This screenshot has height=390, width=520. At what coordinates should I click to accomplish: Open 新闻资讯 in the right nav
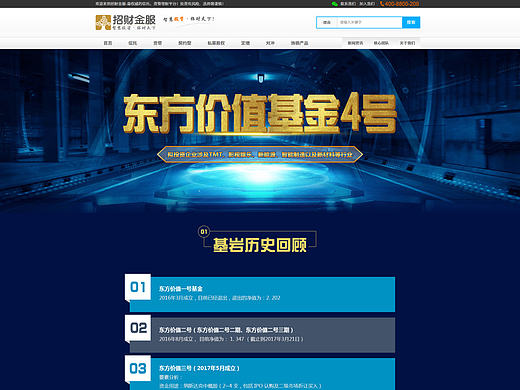coord(355,43)
